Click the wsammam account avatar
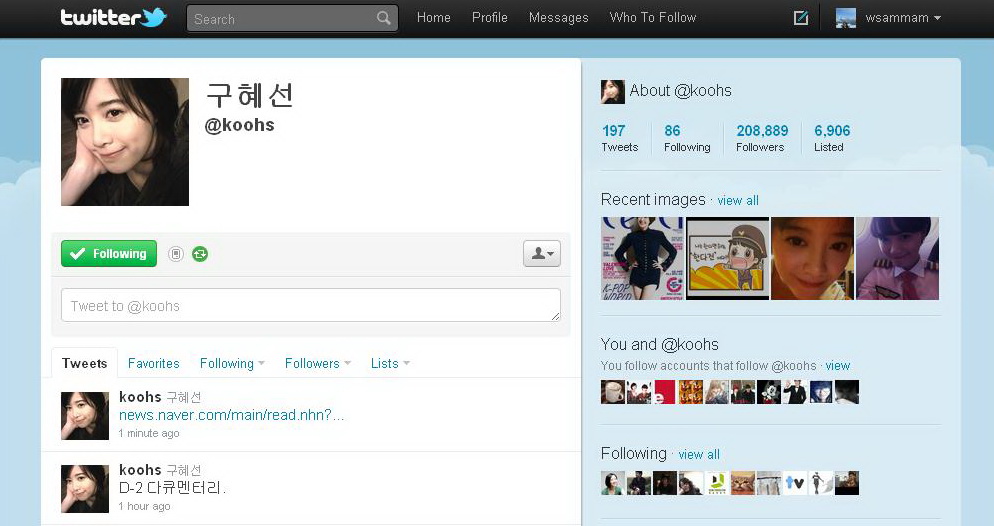Screen dimensions: 994x526 (846, 18)
